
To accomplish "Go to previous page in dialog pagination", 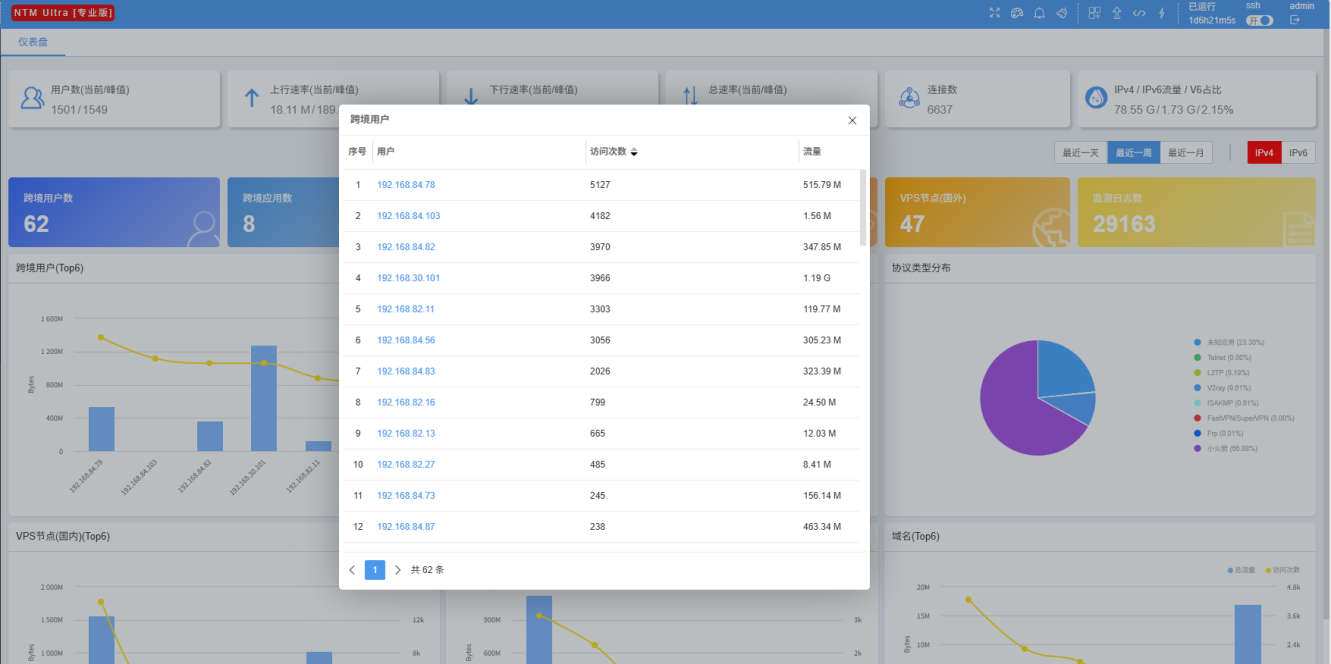I will click(352, 570).
